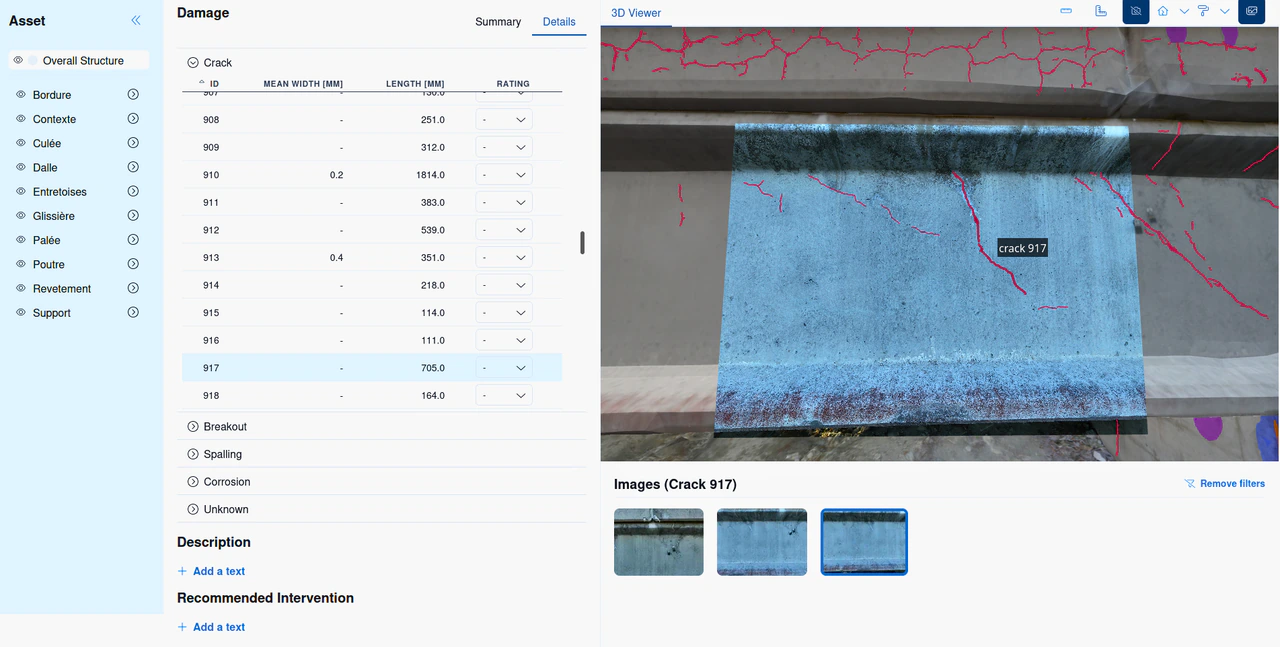Image resolution: width=1280 pixels, height=647 pixels.
Task: Open the rating dropdown for crack 917
Action: tap(504, 368)
